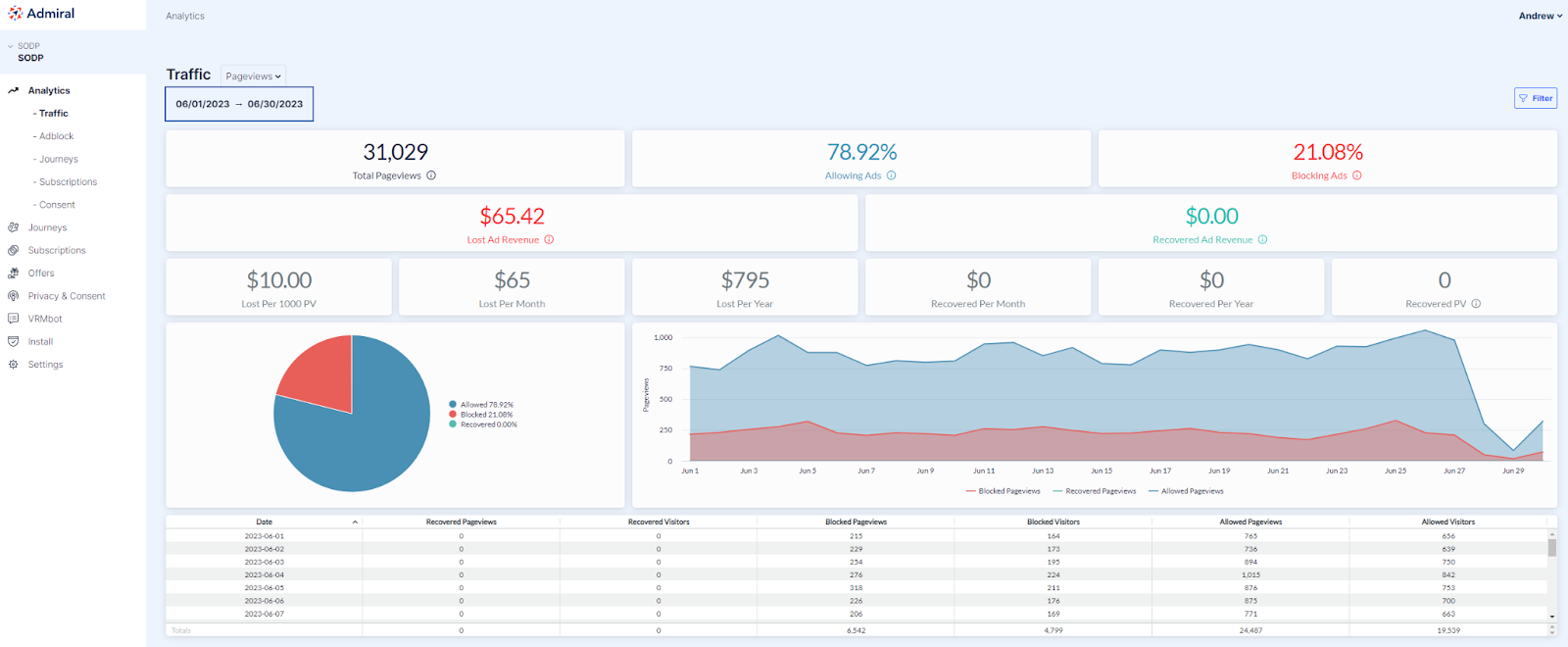Click info icon beside Total Pageviews
The width and height of the screenshot is (1568, 647).
(431, 175)
